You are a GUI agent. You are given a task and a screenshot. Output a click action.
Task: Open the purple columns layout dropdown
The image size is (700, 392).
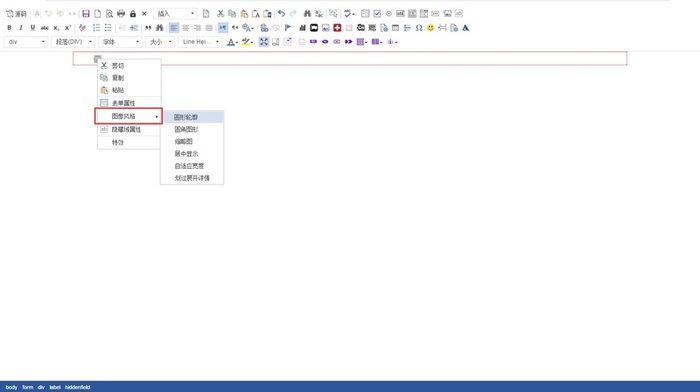[x=377, y=42]
